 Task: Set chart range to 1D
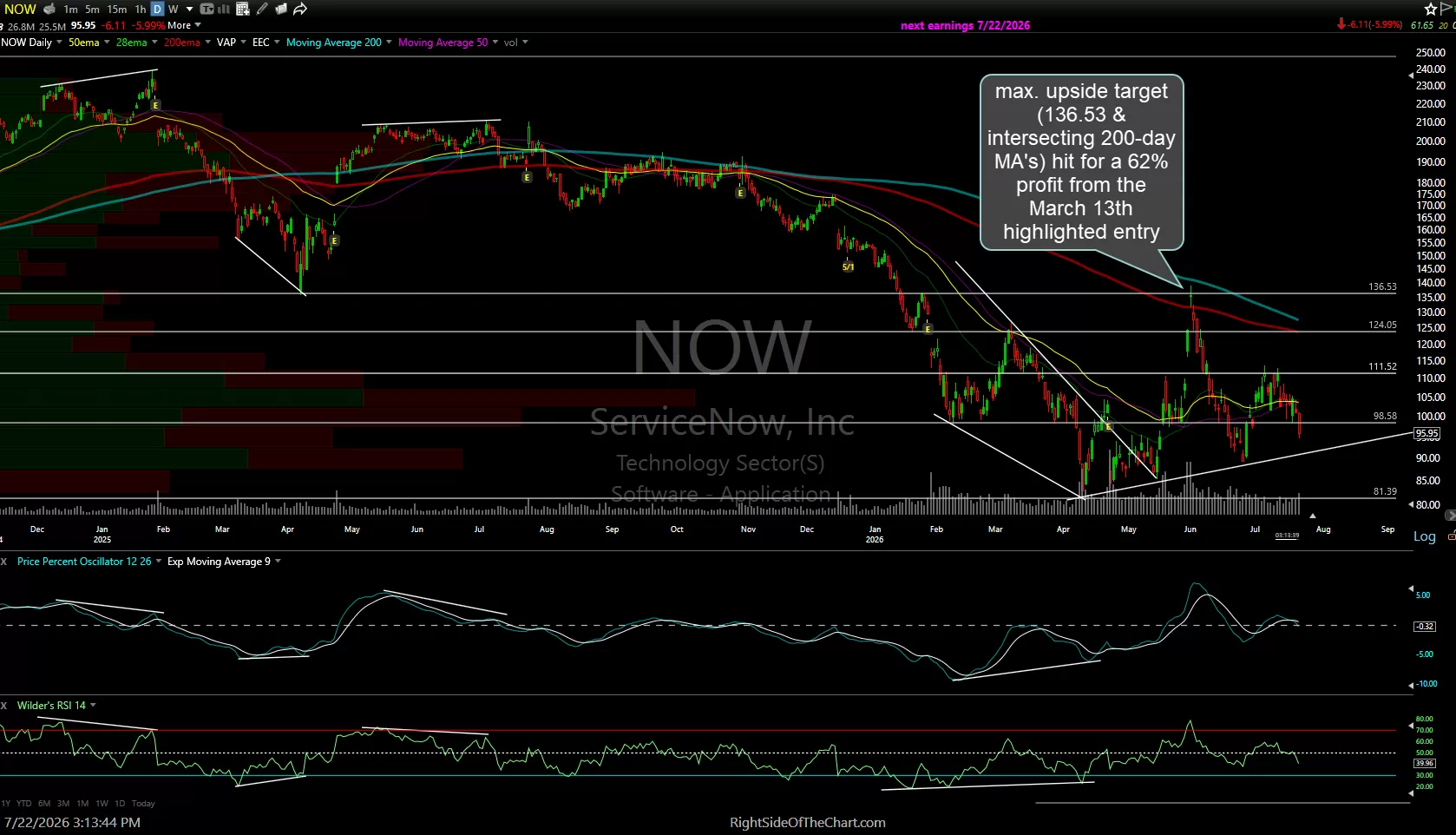[120, 804]
